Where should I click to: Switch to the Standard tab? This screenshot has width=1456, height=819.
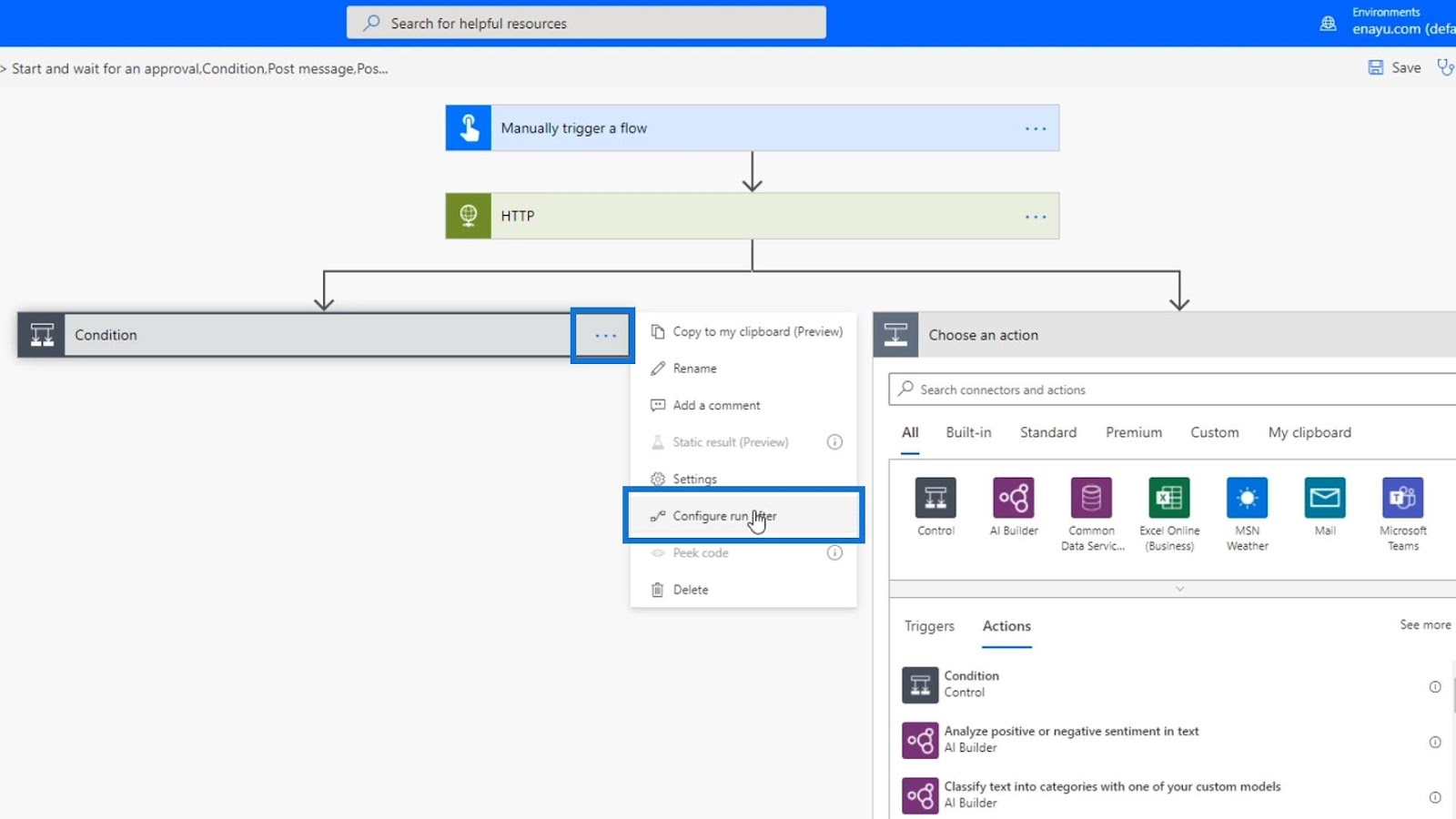pos(1048,433)
